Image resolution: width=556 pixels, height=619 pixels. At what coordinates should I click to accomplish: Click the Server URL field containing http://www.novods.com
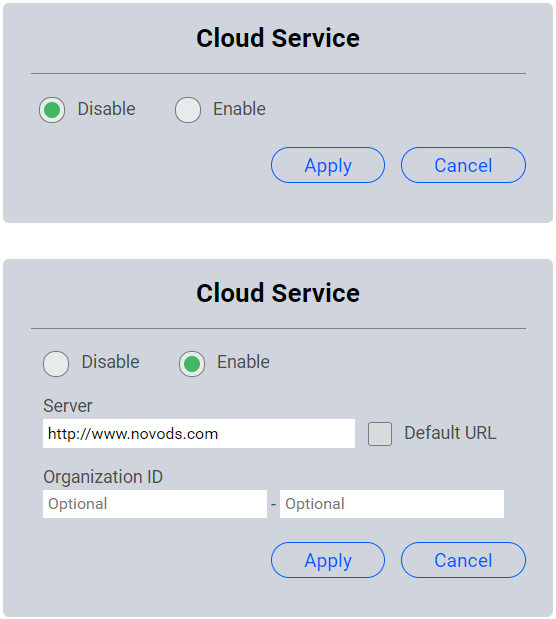(x=199, y=433)
